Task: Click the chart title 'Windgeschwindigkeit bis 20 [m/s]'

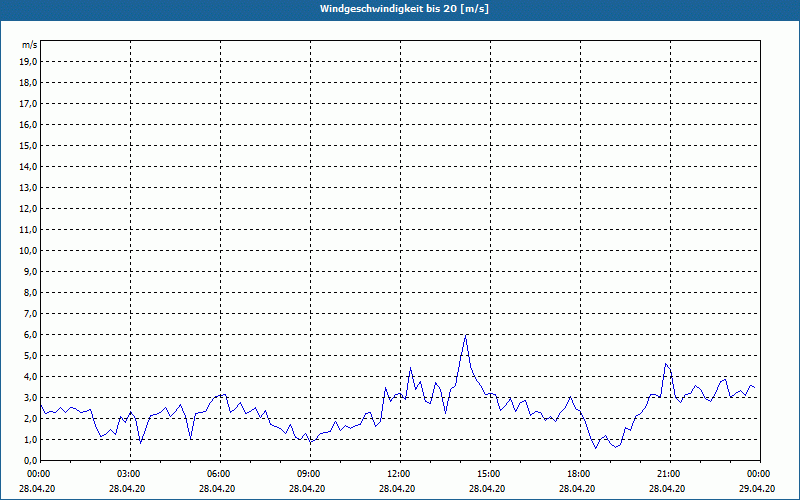Action: click(x=404, y=9)
